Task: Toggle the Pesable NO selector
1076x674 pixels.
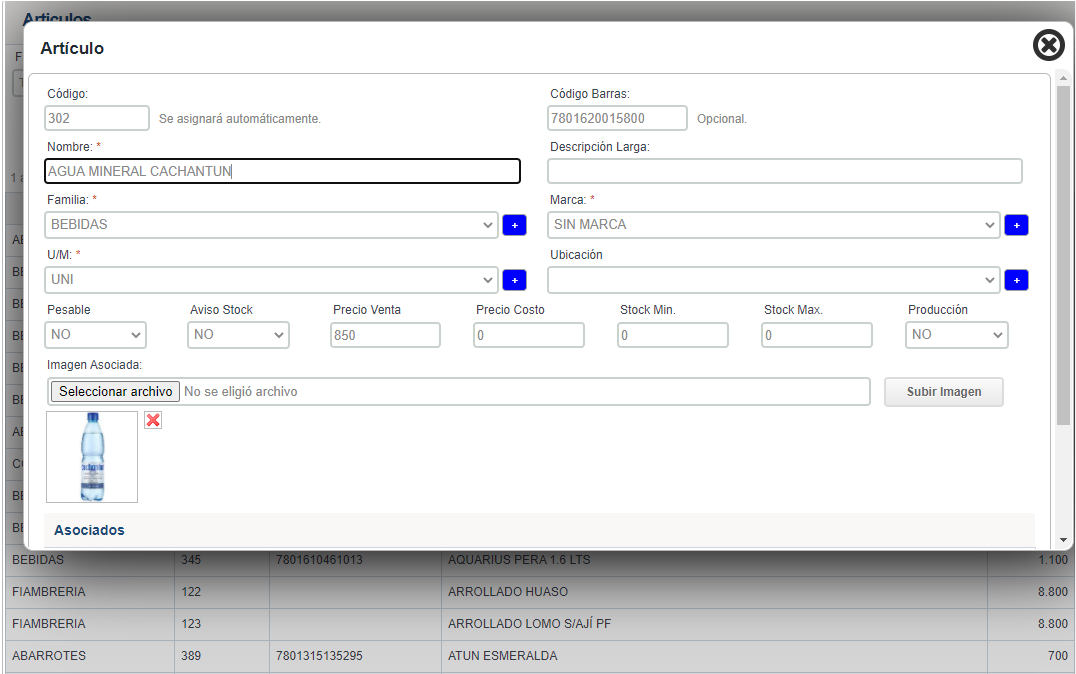Action: point(96,335)
